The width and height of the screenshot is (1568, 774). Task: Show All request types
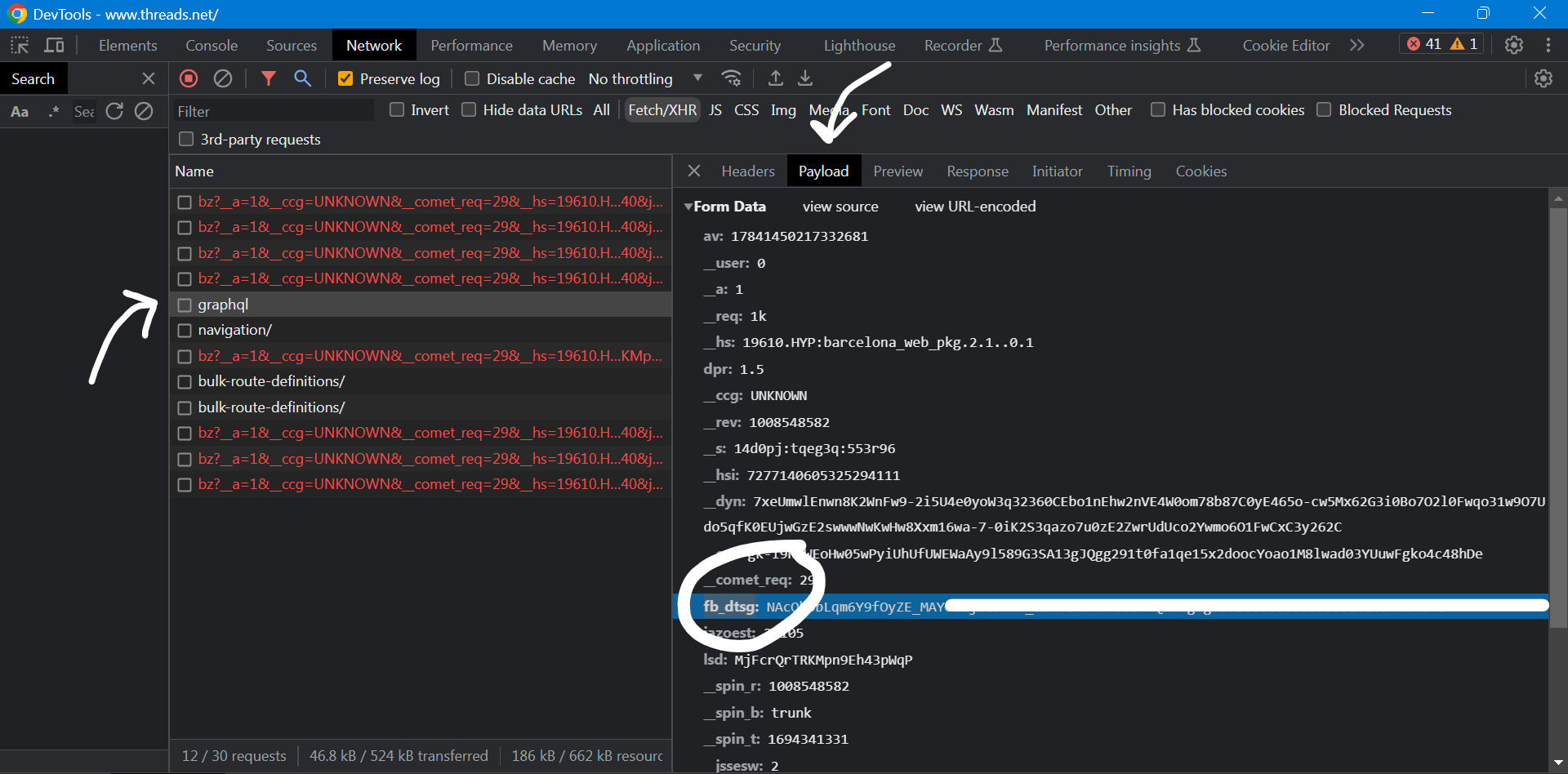click(x=602, y=109)
